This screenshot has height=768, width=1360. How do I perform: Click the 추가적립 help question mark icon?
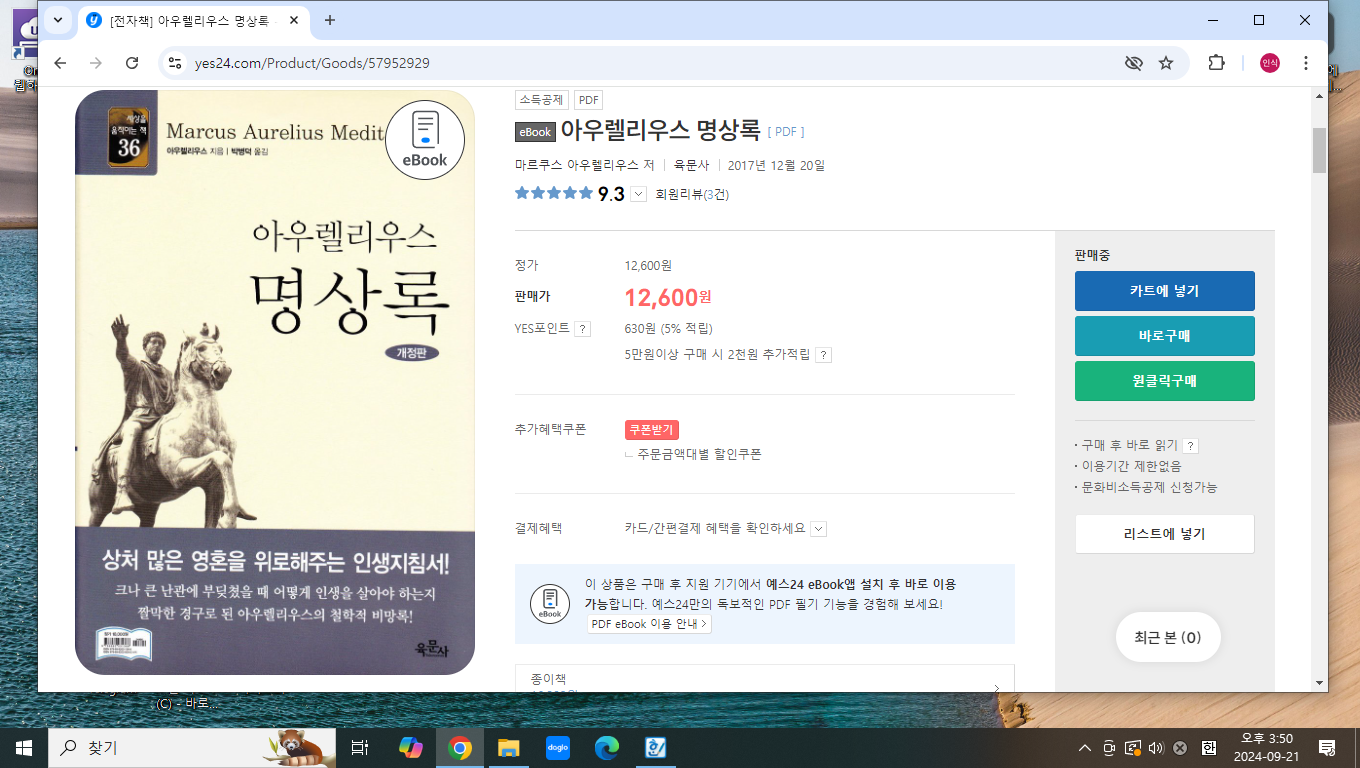(x=824, y=355)
